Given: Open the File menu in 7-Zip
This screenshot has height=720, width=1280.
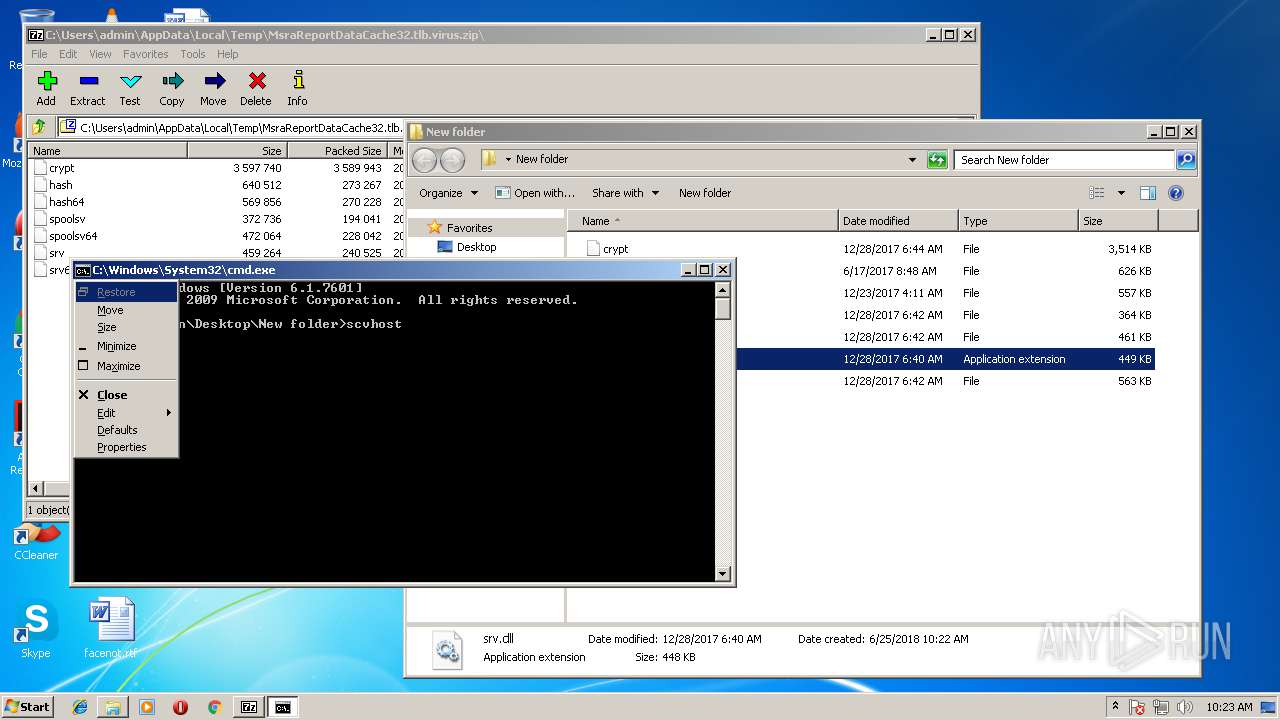Looking at the screenshot, I should (x=39, y=54).
